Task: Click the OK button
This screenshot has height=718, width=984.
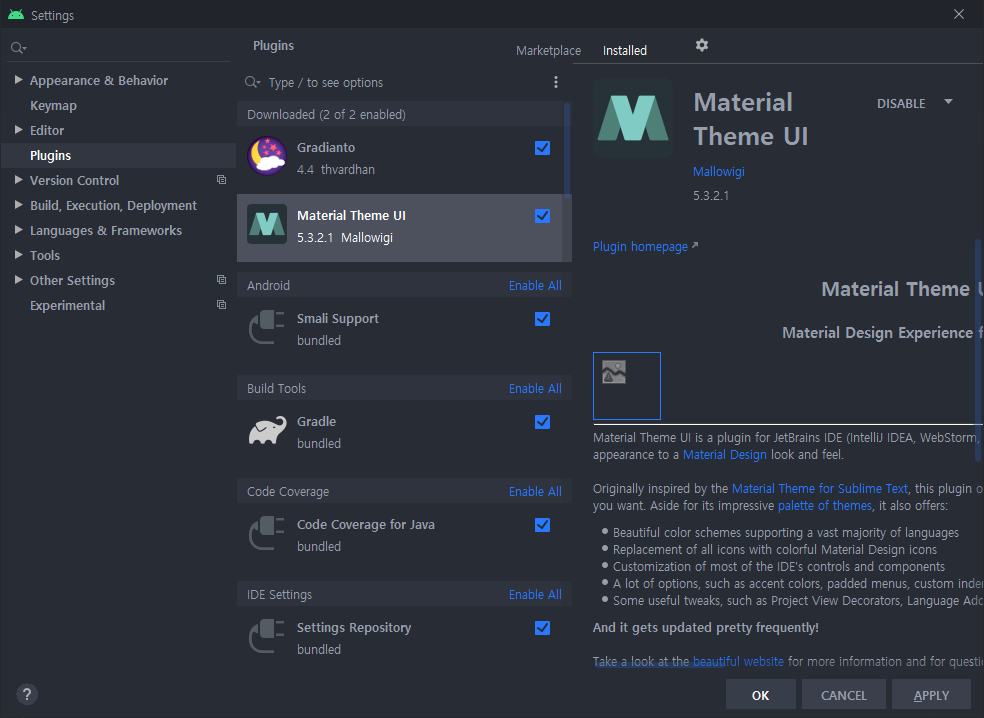Action: click(x=761, y=695)
